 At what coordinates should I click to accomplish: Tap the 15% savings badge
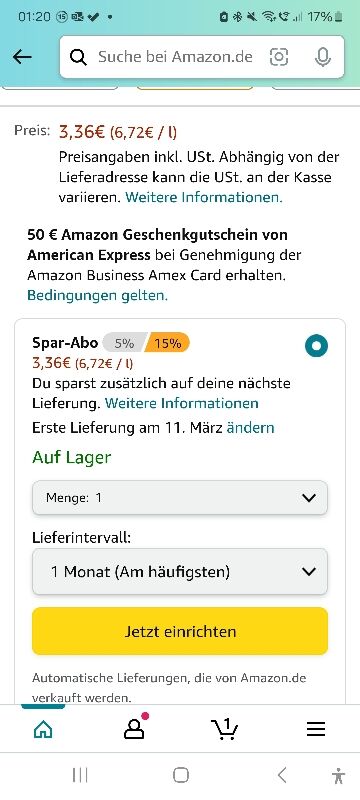pos(167,343)
